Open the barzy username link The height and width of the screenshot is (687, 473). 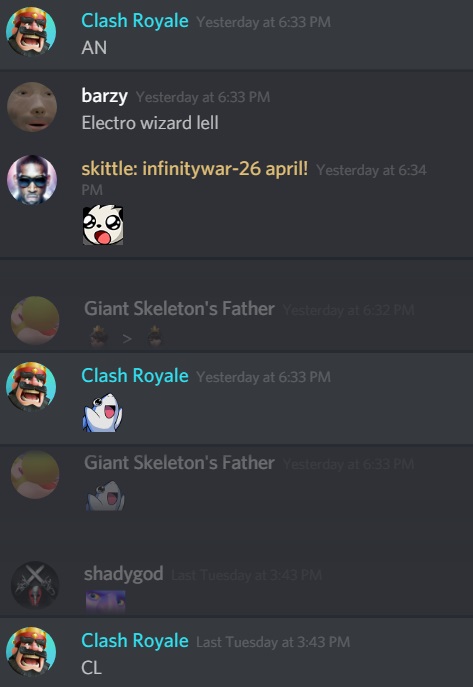click(x=104, y=96)
